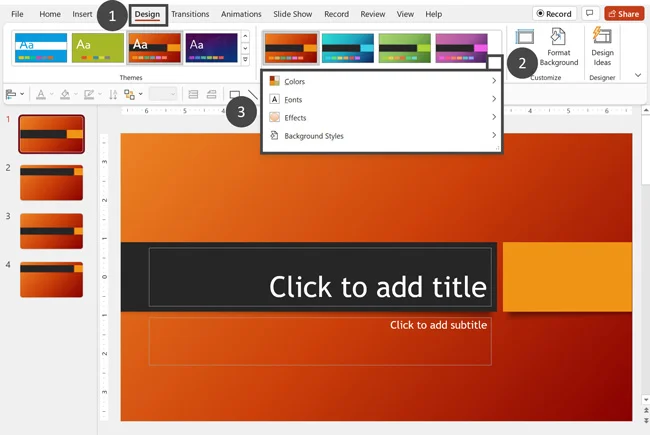Screen dimensions: 650x435
Task: Apply the green theme thumbnail
Action: pyautogui.click(x=98, y=48)
